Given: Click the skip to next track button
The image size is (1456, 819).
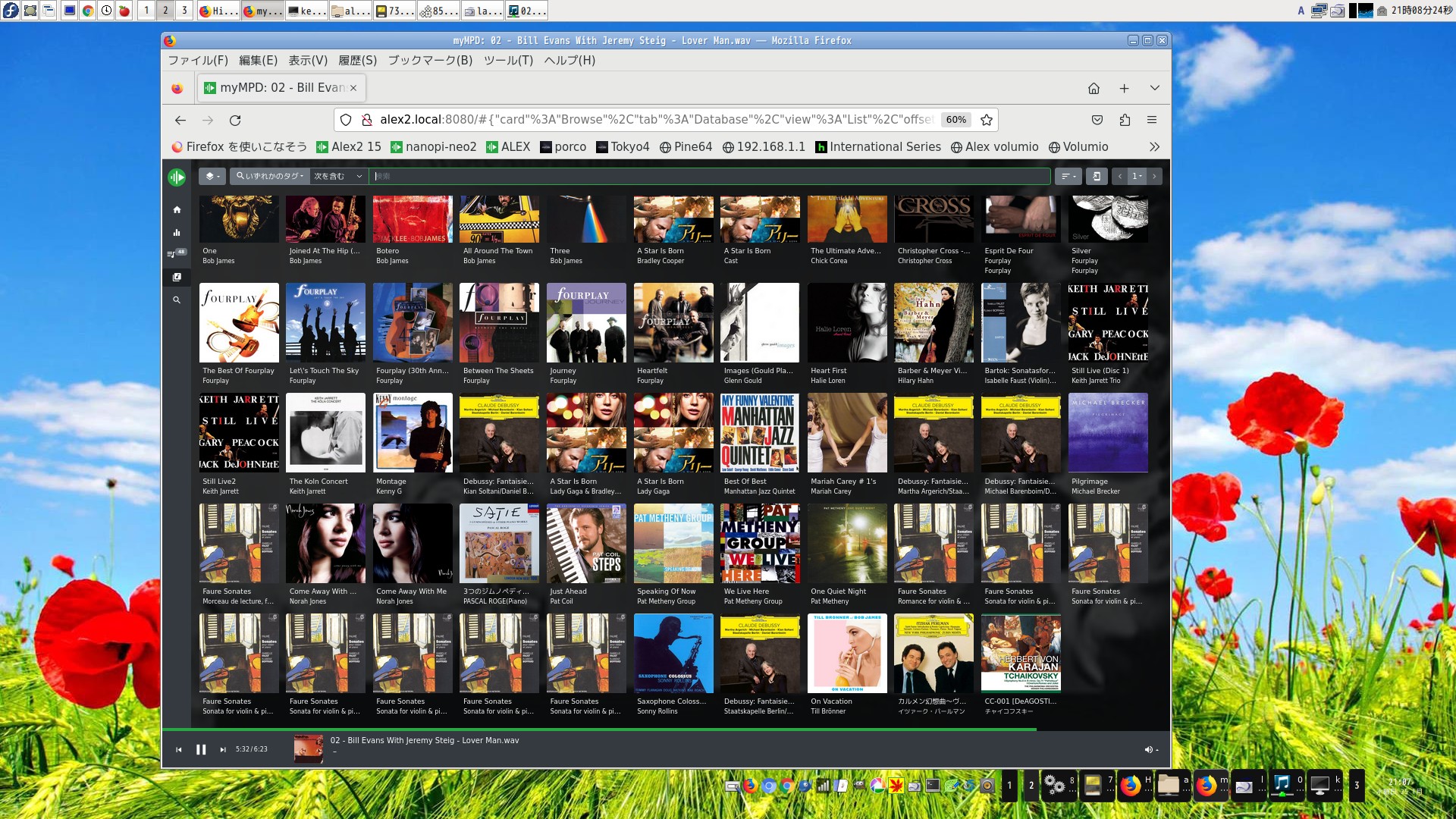Looking at the screenshot, I should click(x=223, y=749).
